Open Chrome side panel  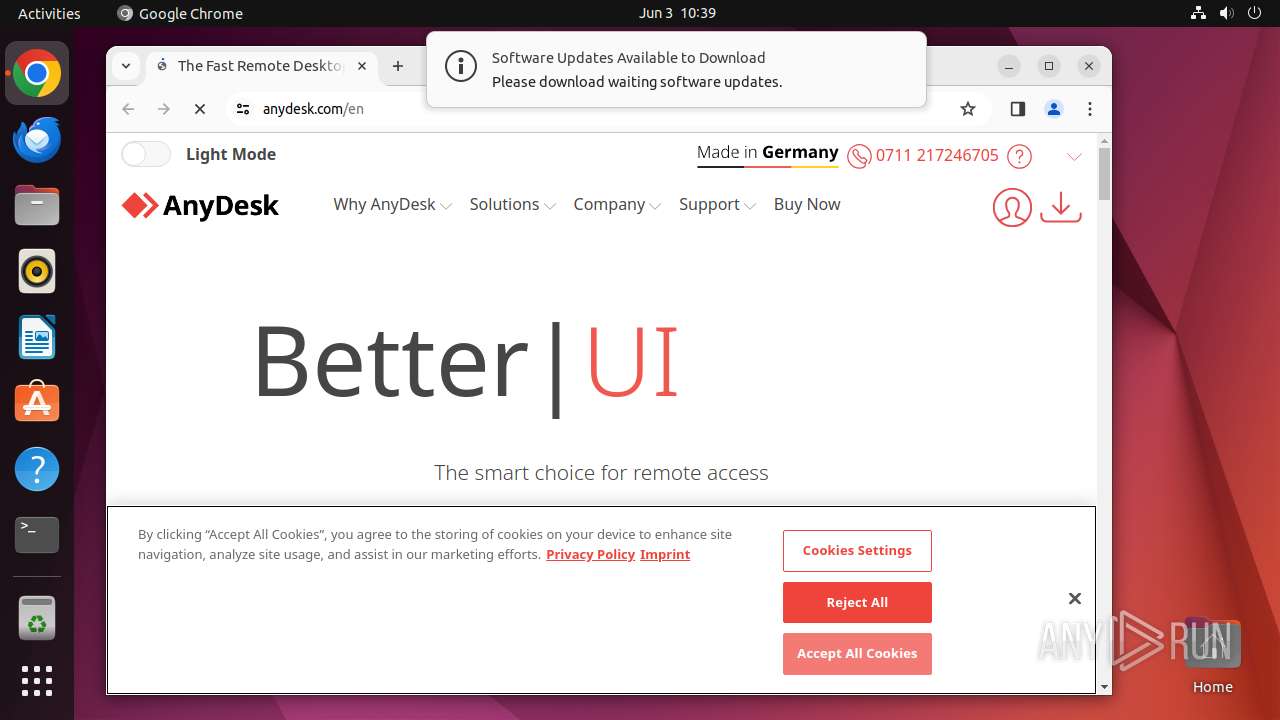pos(1018,109)
